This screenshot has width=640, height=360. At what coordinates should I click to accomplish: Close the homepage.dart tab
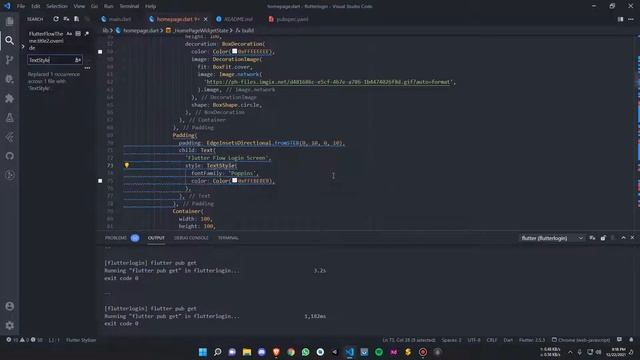(x=205, y=19)
